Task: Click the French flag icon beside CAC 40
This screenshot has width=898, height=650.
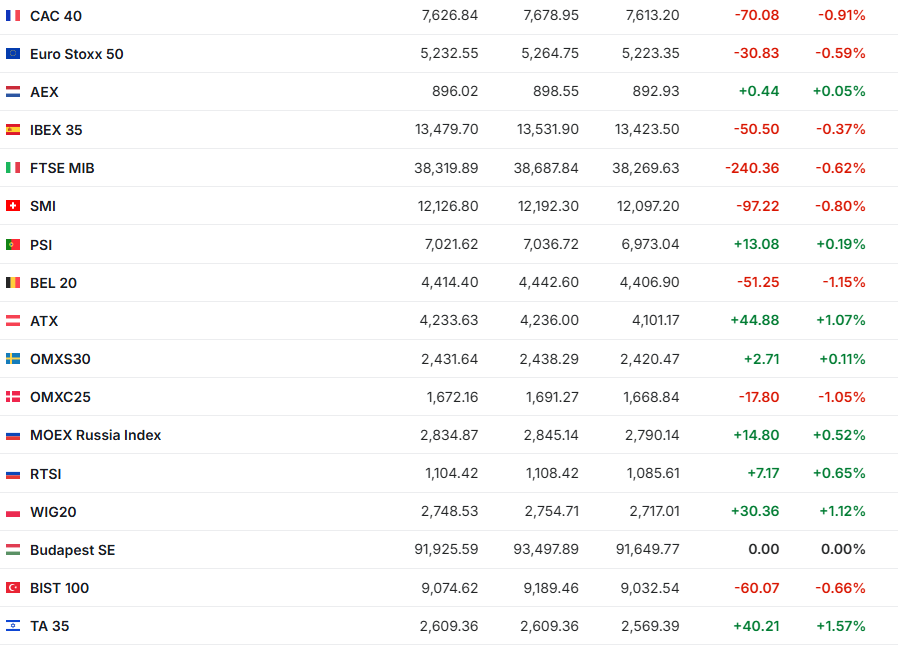Action: coord(13,16)
